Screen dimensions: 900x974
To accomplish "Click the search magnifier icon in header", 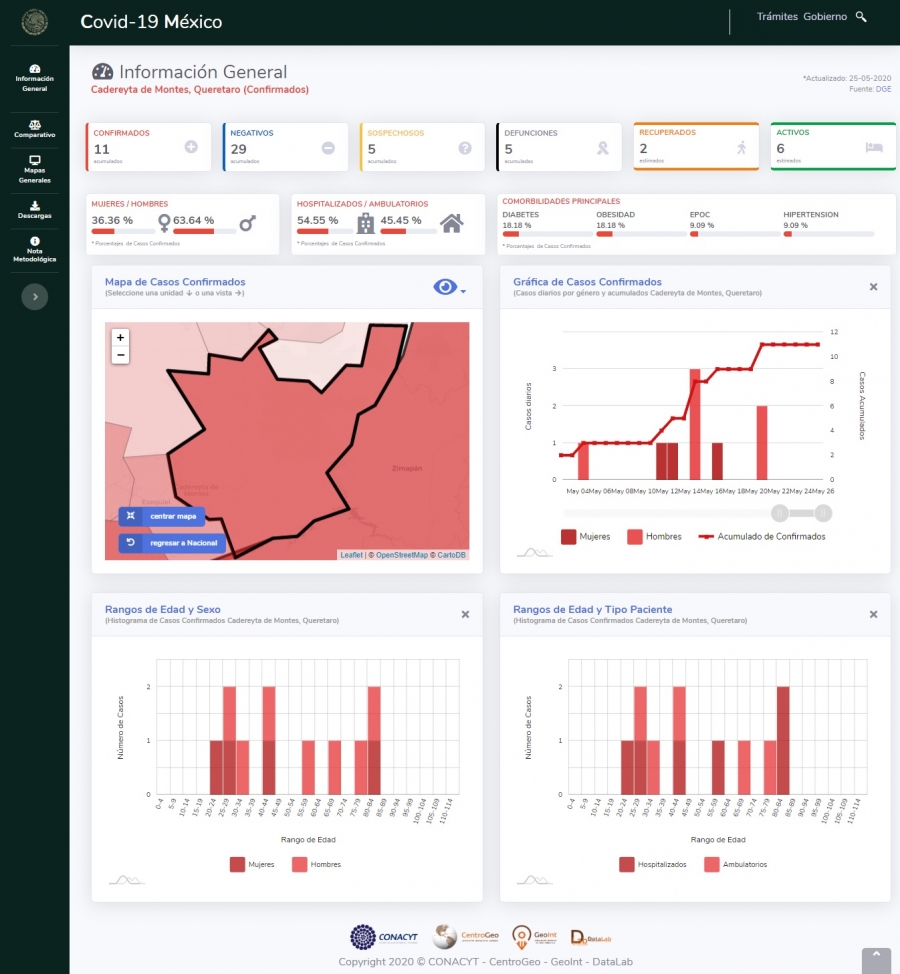I will pos(861,17).
